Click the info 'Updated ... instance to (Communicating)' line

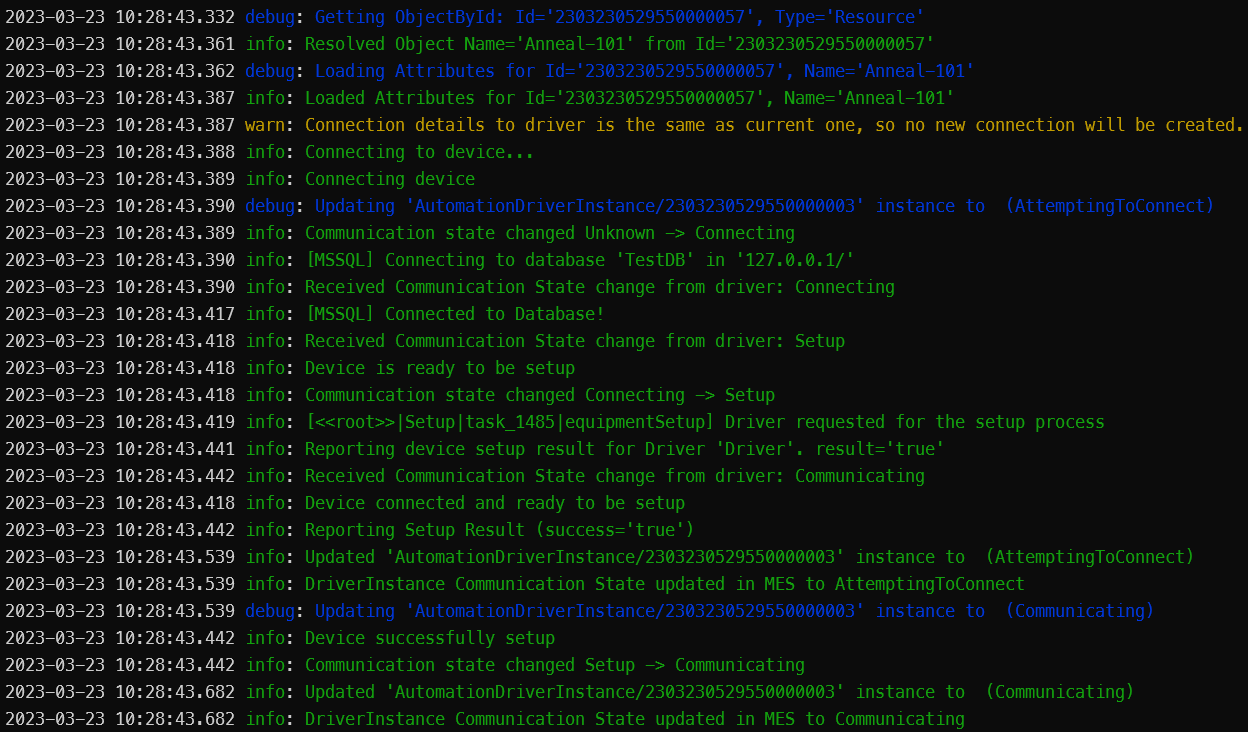[570, 692]
